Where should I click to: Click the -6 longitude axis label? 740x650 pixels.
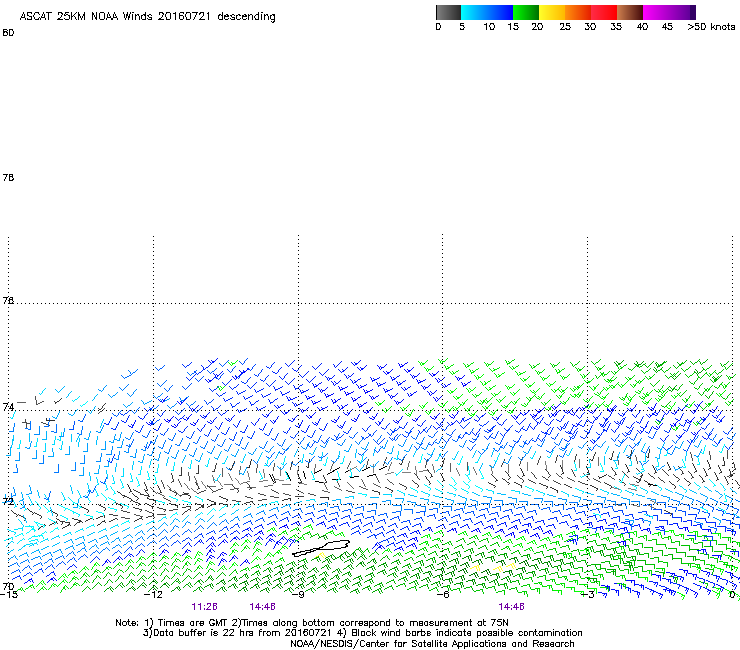click(442, 595)
